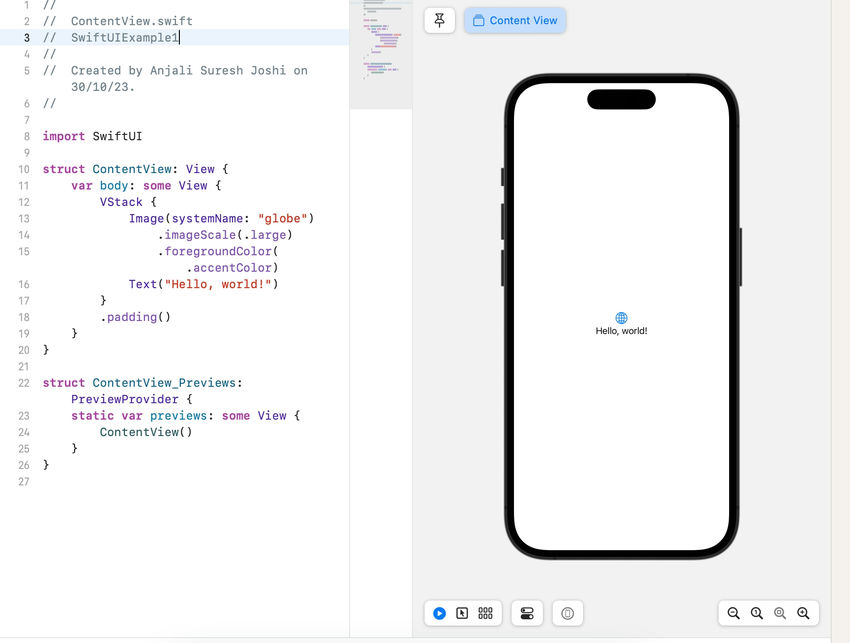Select the globe image in the phone preview

pos(621,318)
